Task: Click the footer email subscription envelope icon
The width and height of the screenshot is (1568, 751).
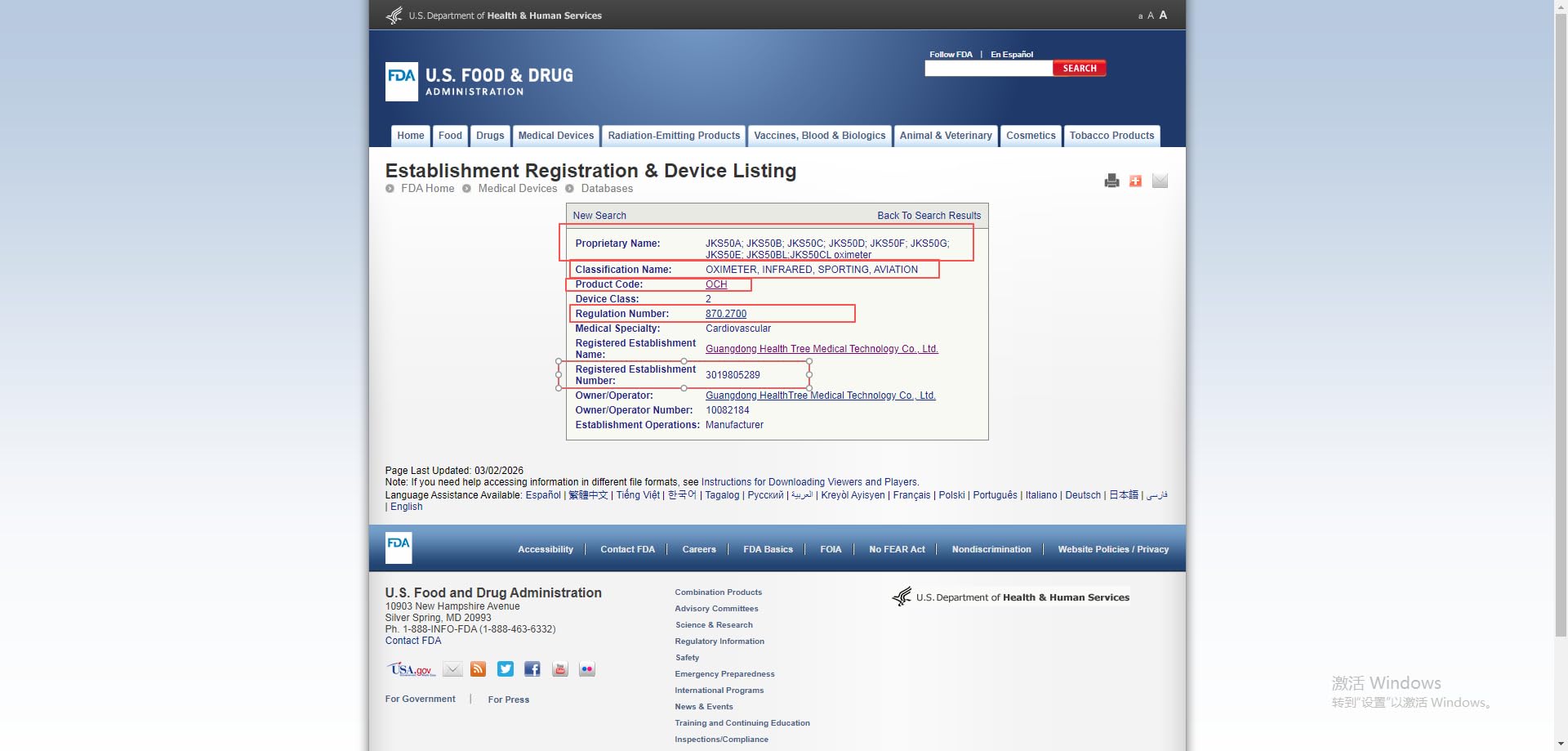Action: pyautogui.click(x=452, y=669)
